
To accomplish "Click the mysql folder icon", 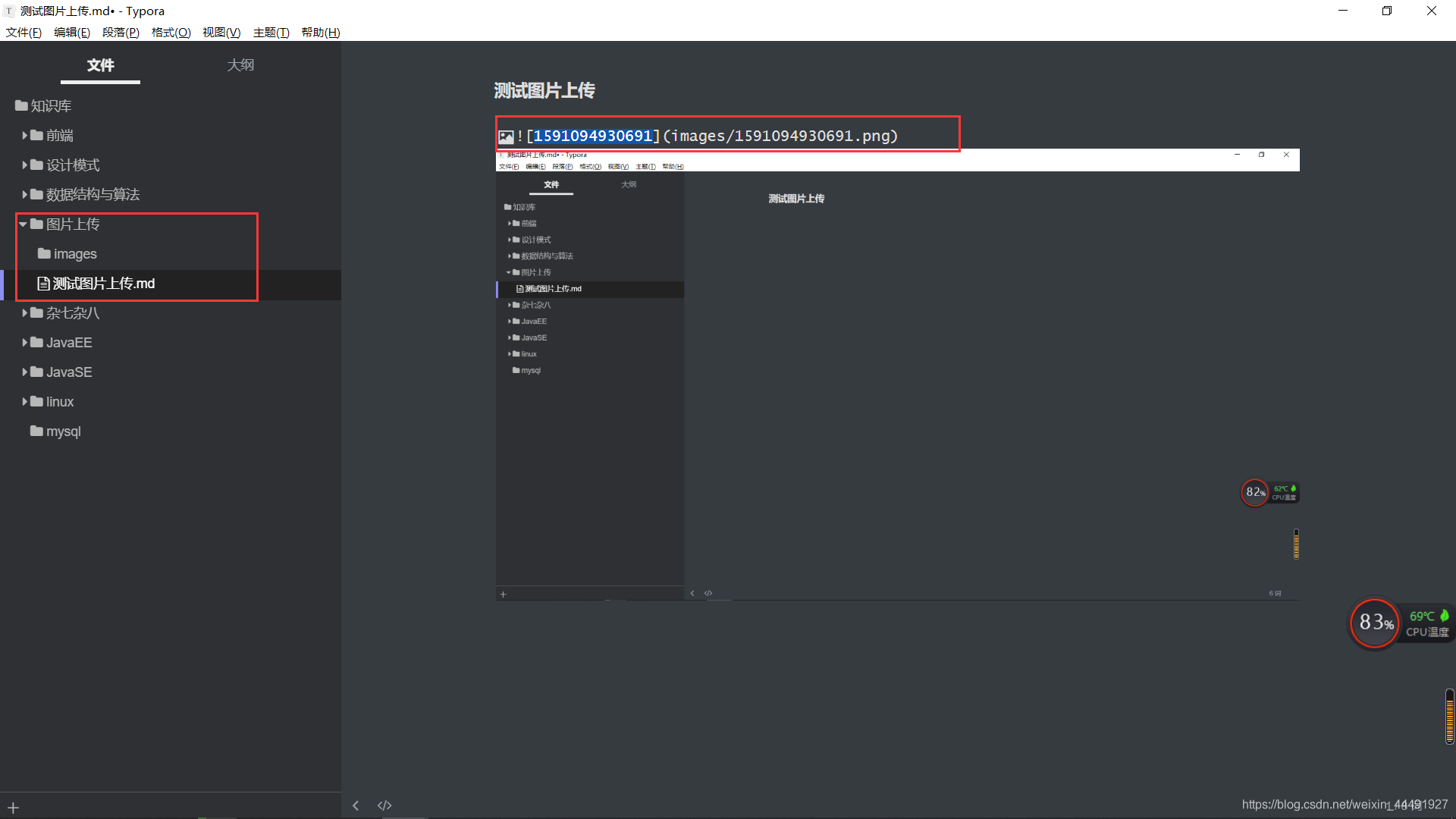I will tap(36, 431).
